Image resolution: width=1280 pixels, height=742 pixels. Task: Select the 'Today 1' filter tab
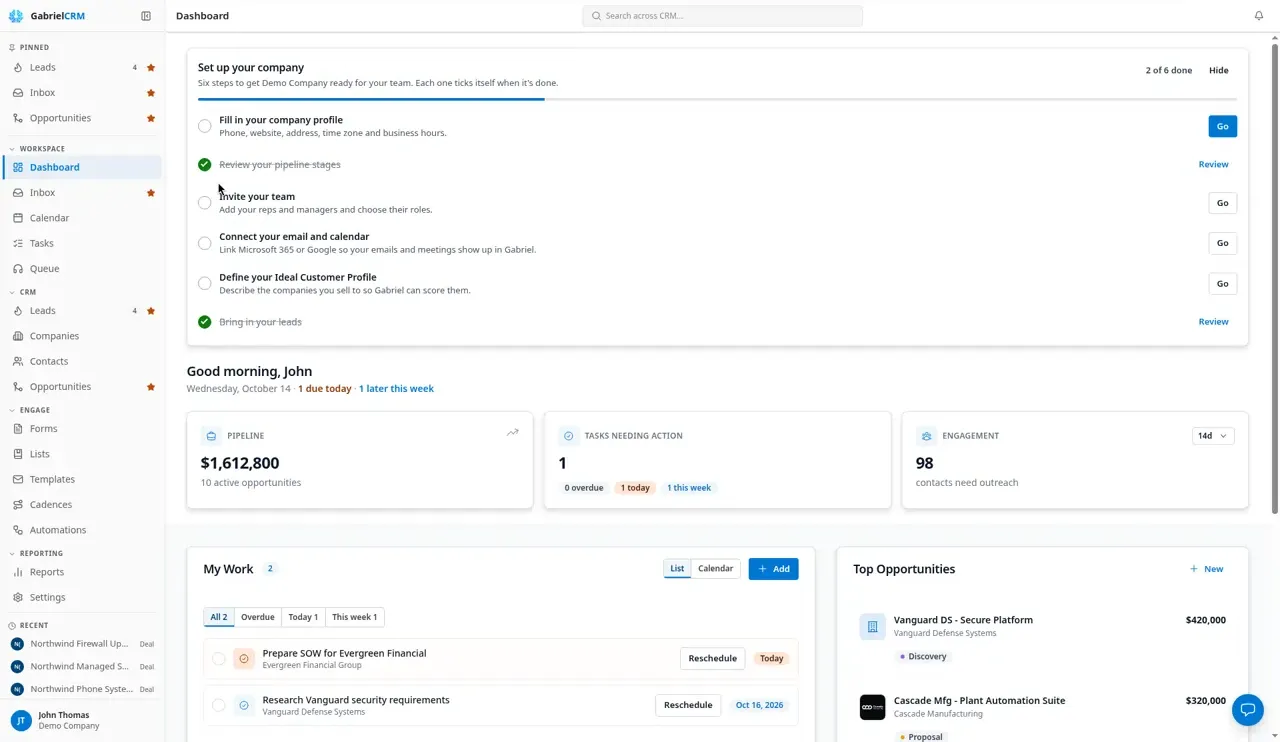coord(303,617)
